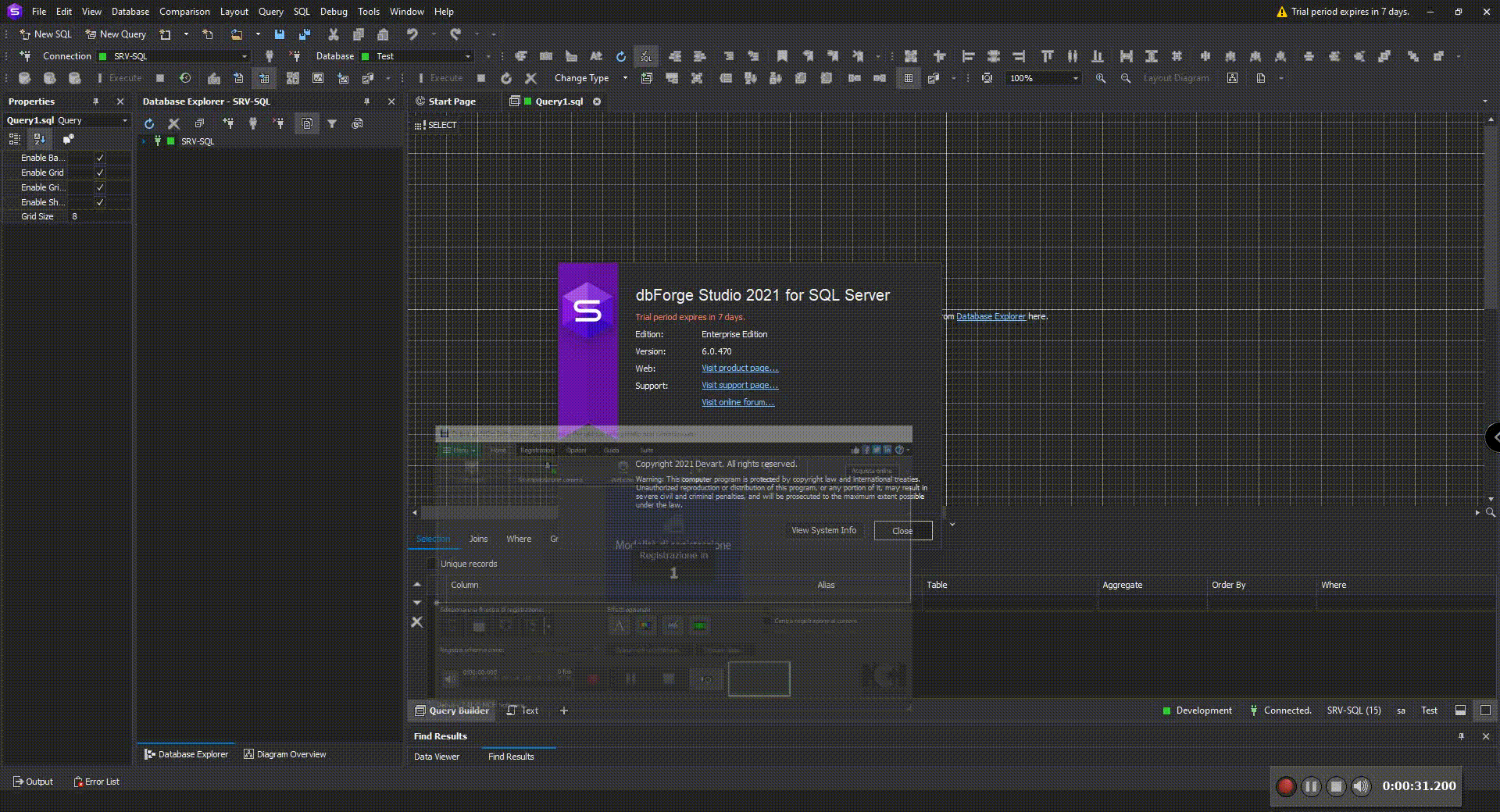Open the Connection SRV-SQL dropdown
This screenshot has height=812, width=1500.
[172, 56]
